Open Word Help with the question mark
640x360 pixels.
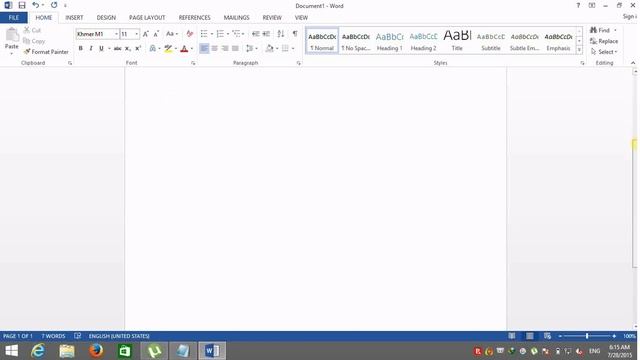click(578, 5)
